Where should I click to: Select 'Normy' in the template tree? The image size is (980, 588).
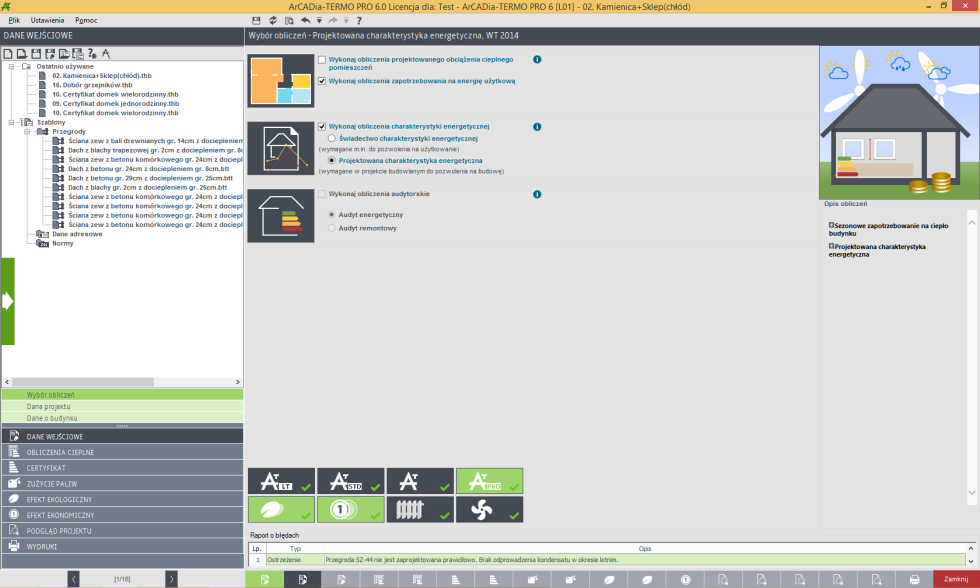pos(62,244)
